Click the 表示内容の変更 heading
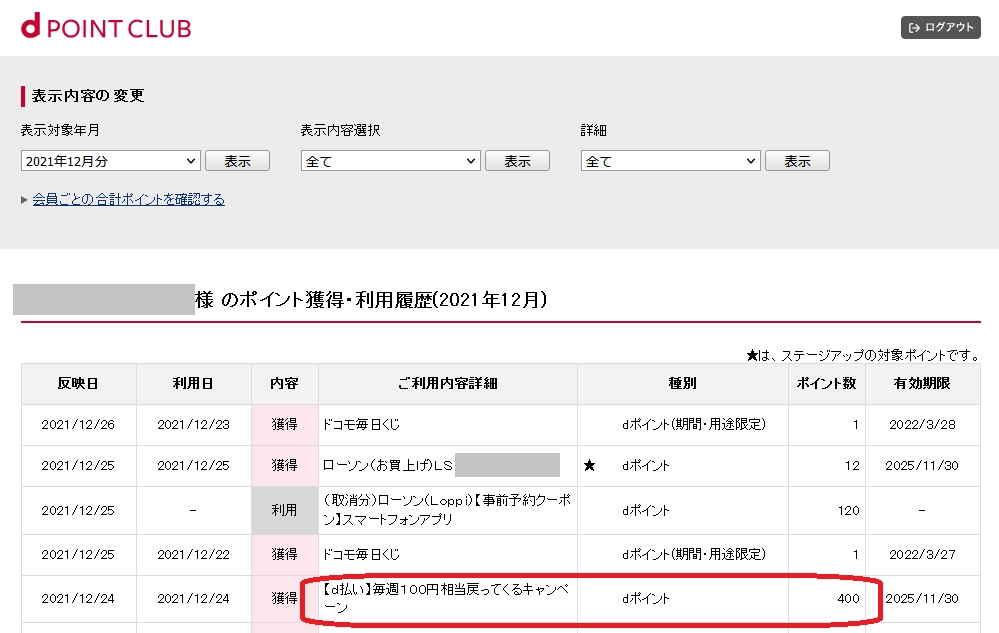999x633 pixels. [x=88, y=96]
